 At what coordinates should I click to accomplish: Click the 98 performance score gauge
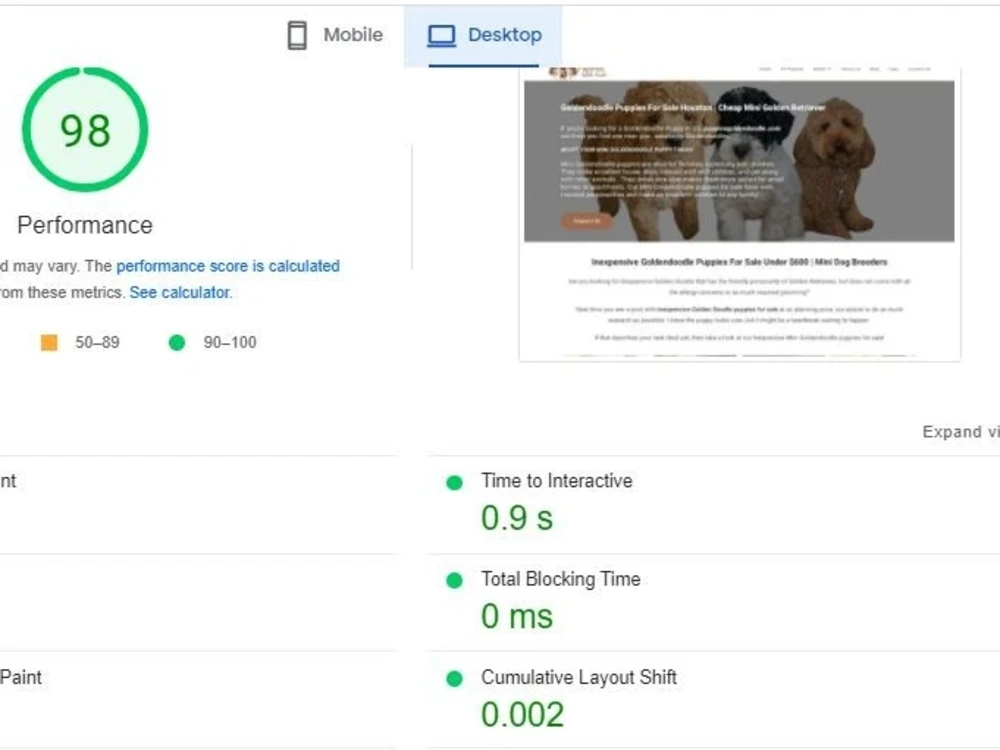click(85, 129)
